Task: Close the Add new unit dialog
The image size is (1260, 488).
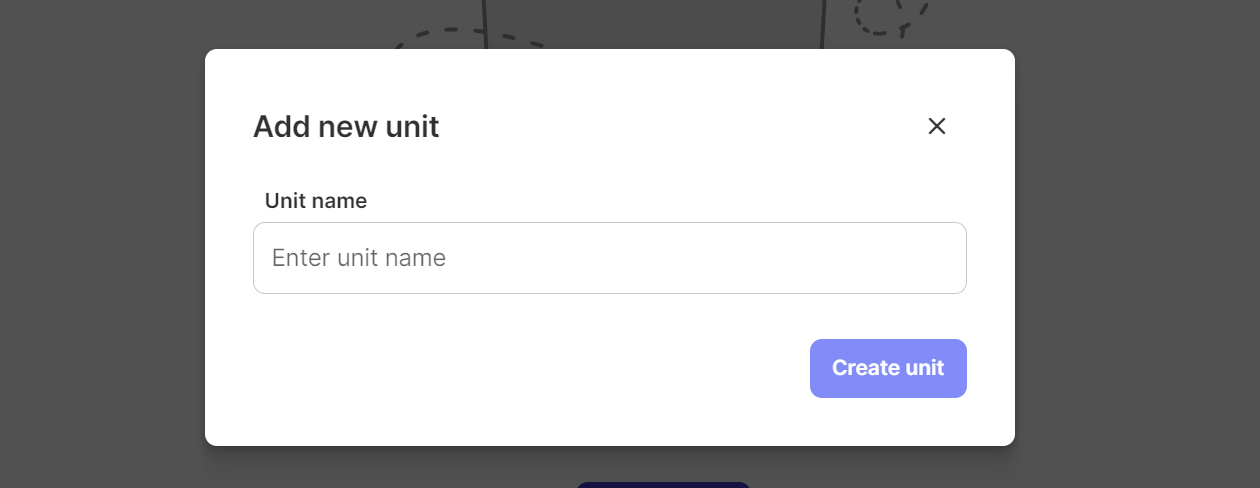Action: click(936, 126)
